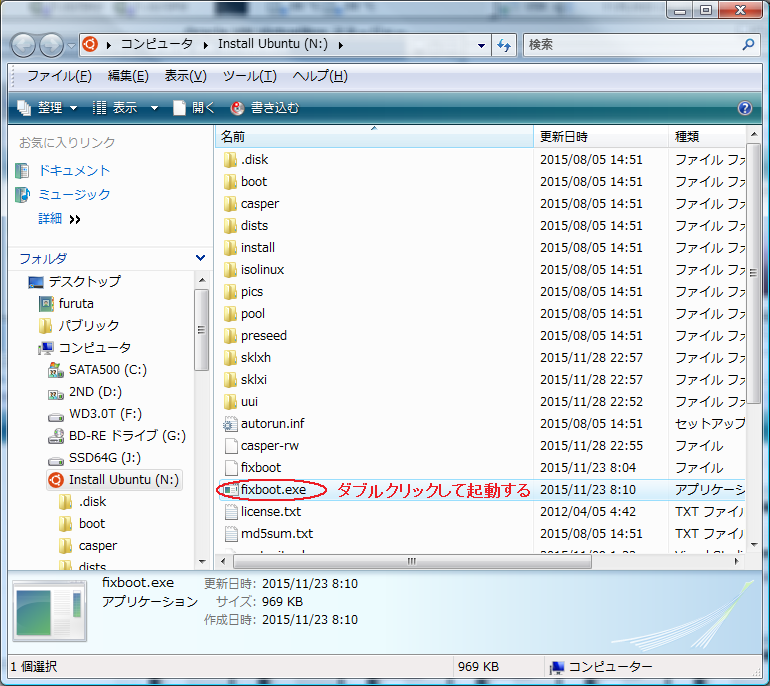Image resolution: width=770 pixels, height=686 pixels.
Task: Select the autorun.inf file icon
Action: coord(230,424)
